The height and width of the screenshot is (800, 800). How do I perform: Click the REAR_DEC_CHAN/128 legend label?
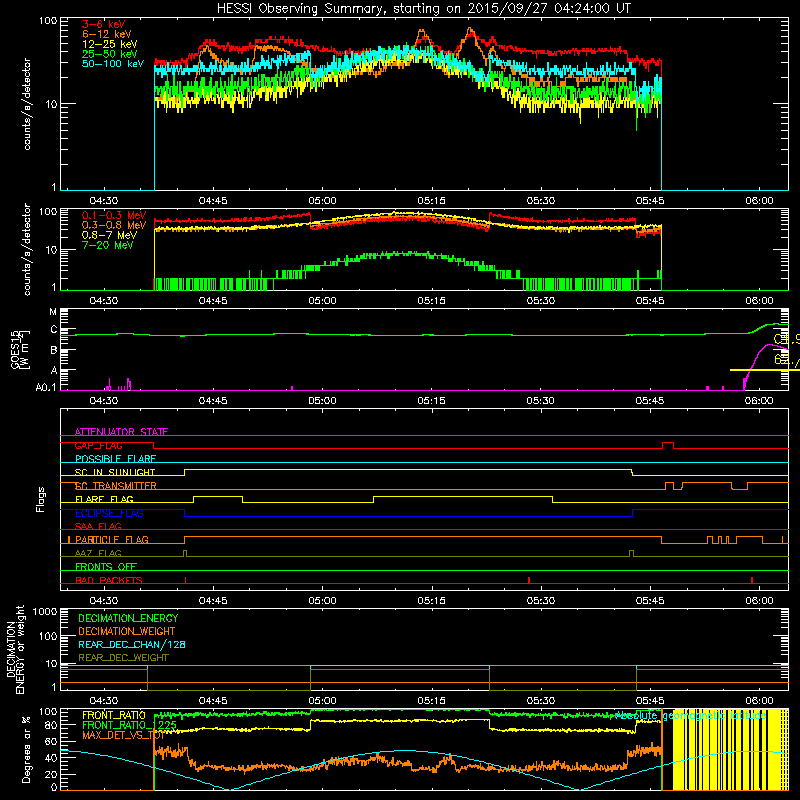click(x=132, y=644)
